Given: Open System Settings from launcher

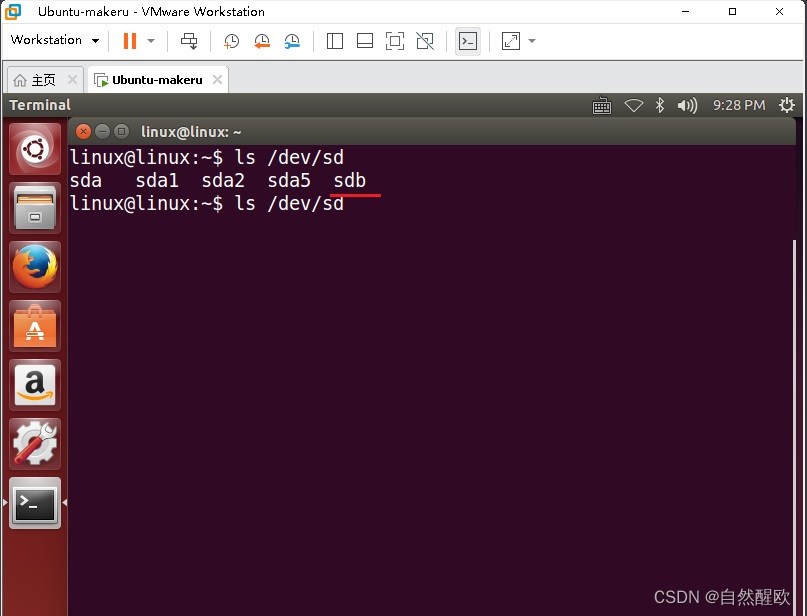Looking at the screenshot, I should click(x=34, y=444).
